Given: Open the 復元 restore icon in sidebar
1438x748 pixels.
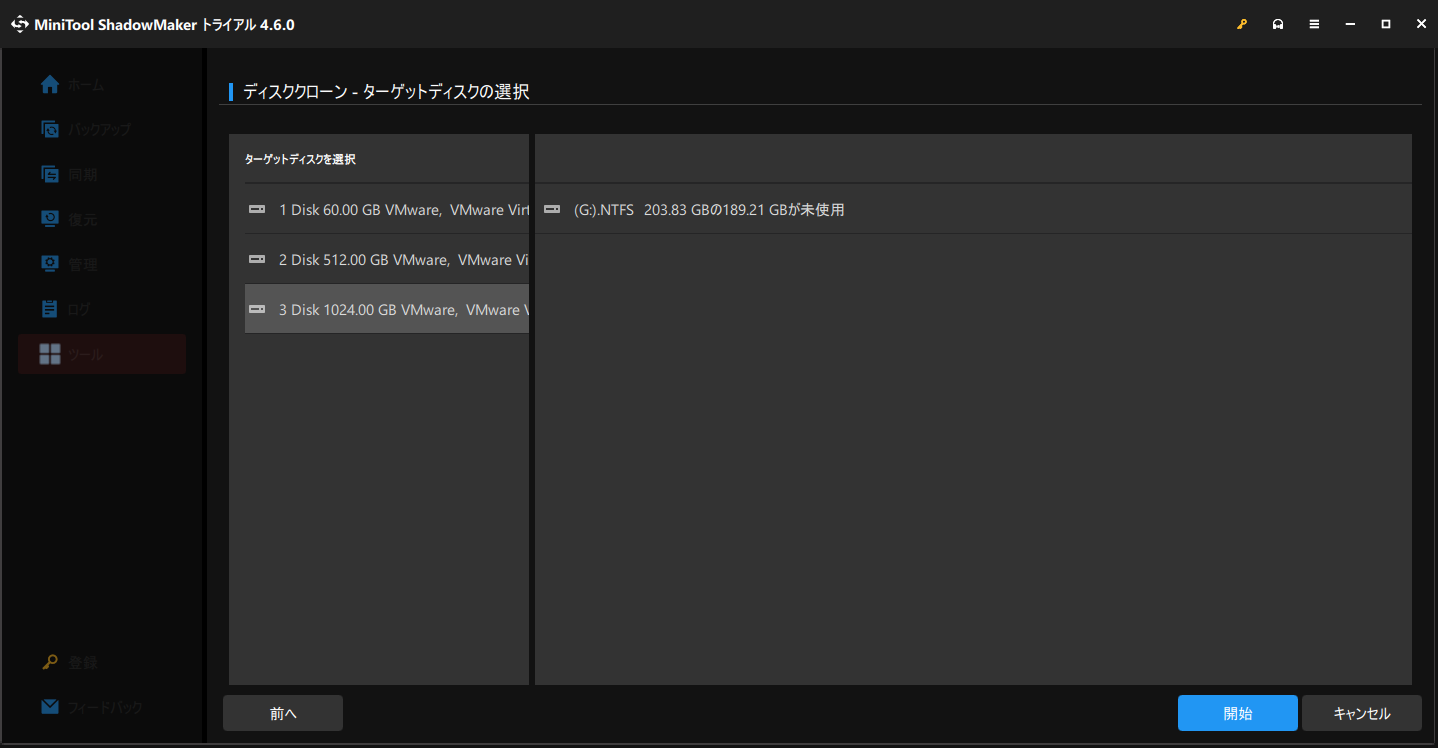Looking at the screenshot, I should tap(50, 219).
